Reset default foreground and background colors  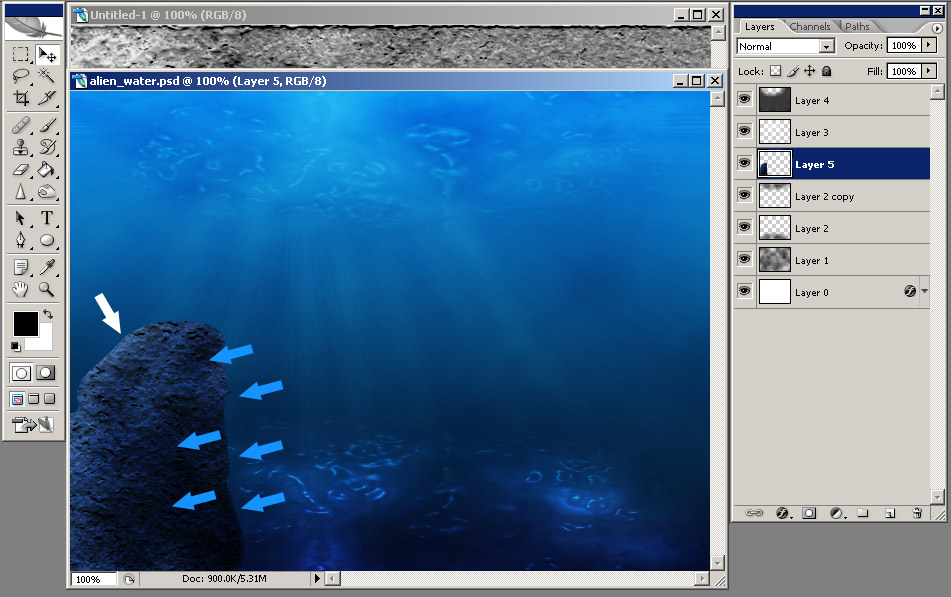click(x=16, y=346)
